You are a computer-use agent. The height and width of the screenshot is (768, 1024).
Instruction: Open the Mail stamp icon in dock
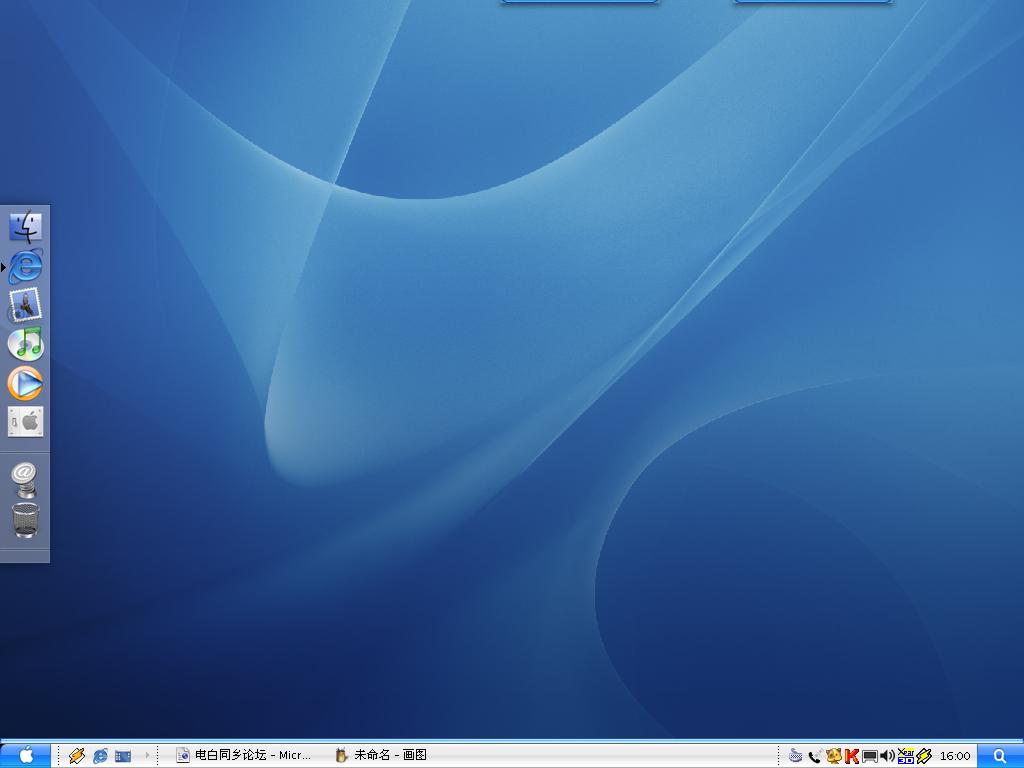coord(26,305)
